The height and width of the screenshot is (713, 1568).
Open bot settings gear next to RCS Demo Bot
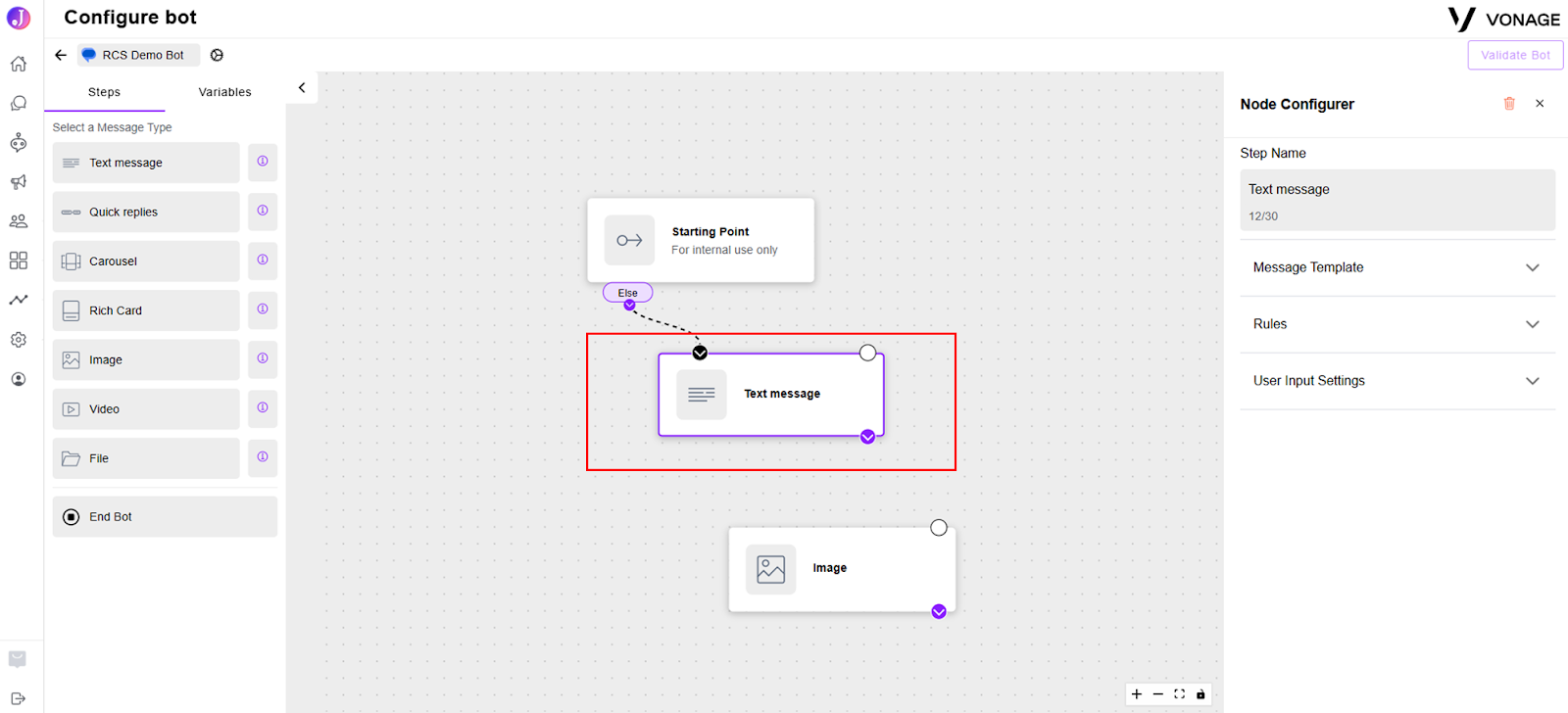coord(218,55)
